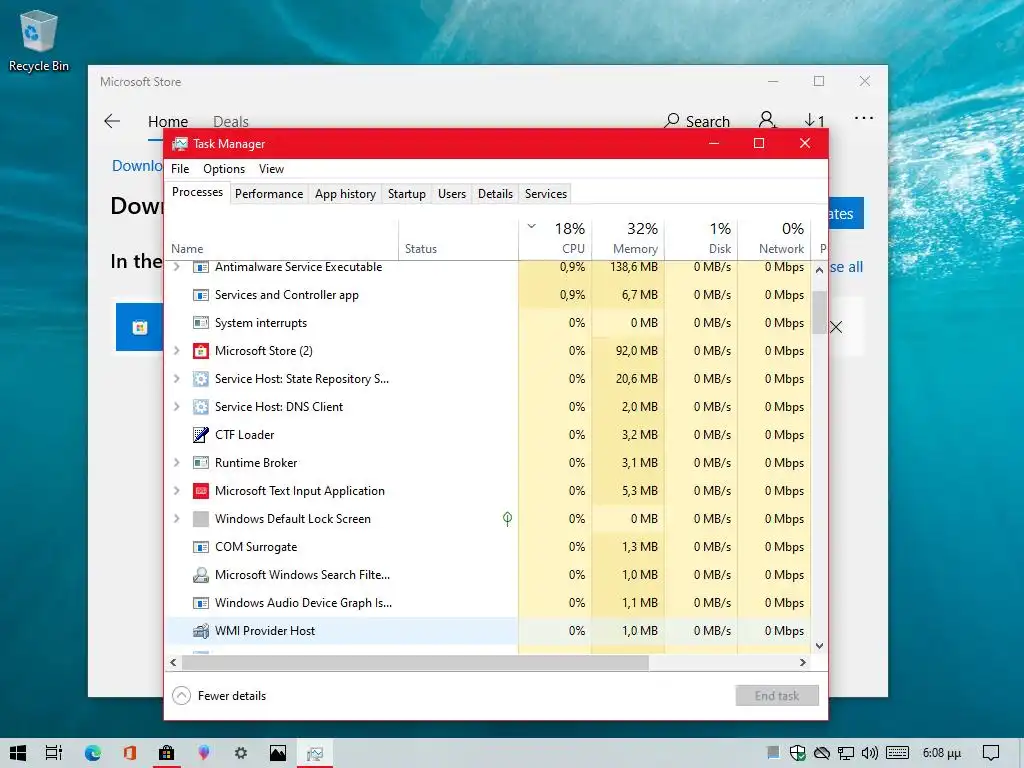Screen dimensions: 1024x768
Task: Open the Options menu
Action: point(224,169)
